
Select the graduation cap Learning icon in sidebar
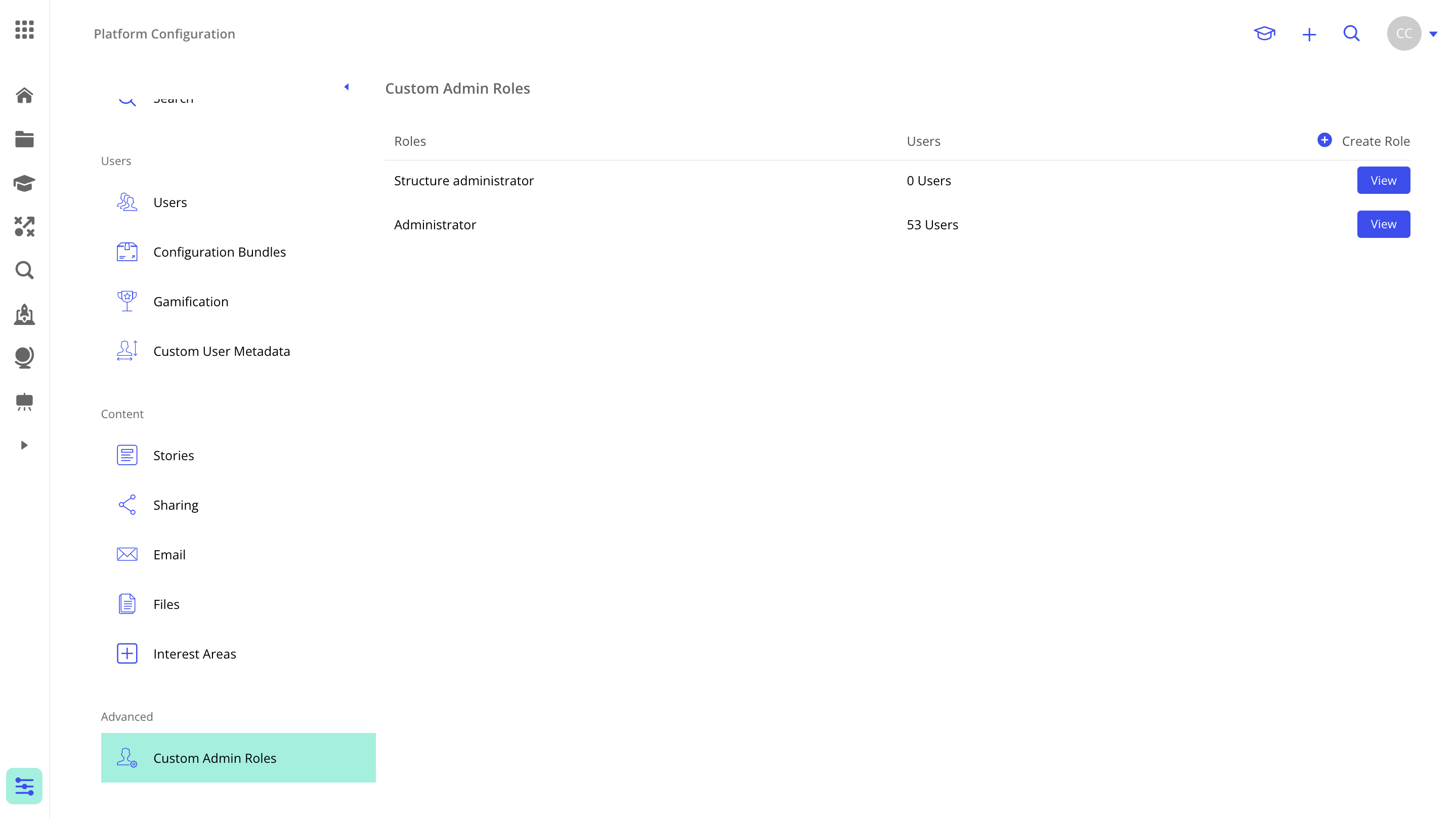[x=24, y=183]
